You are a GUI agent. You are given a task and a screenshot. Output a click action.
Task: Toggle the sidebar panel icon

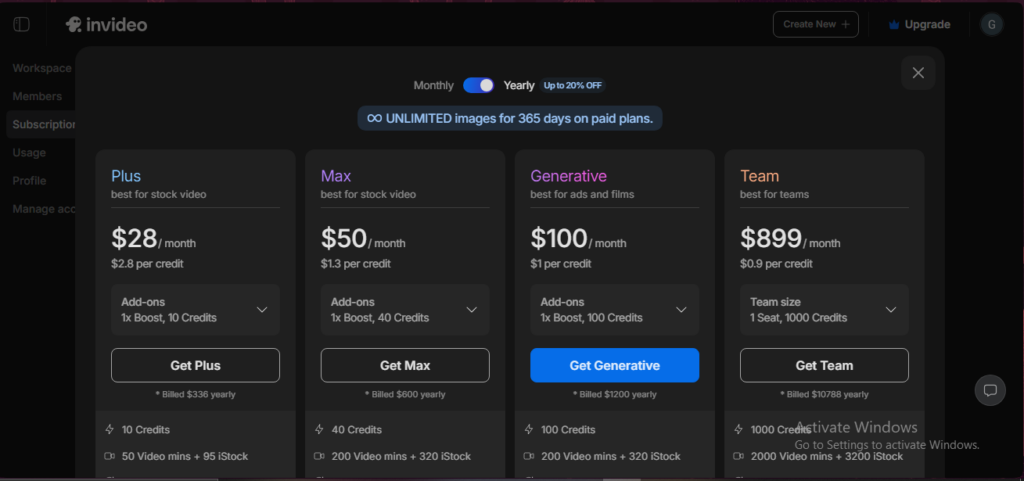(22, 24)
